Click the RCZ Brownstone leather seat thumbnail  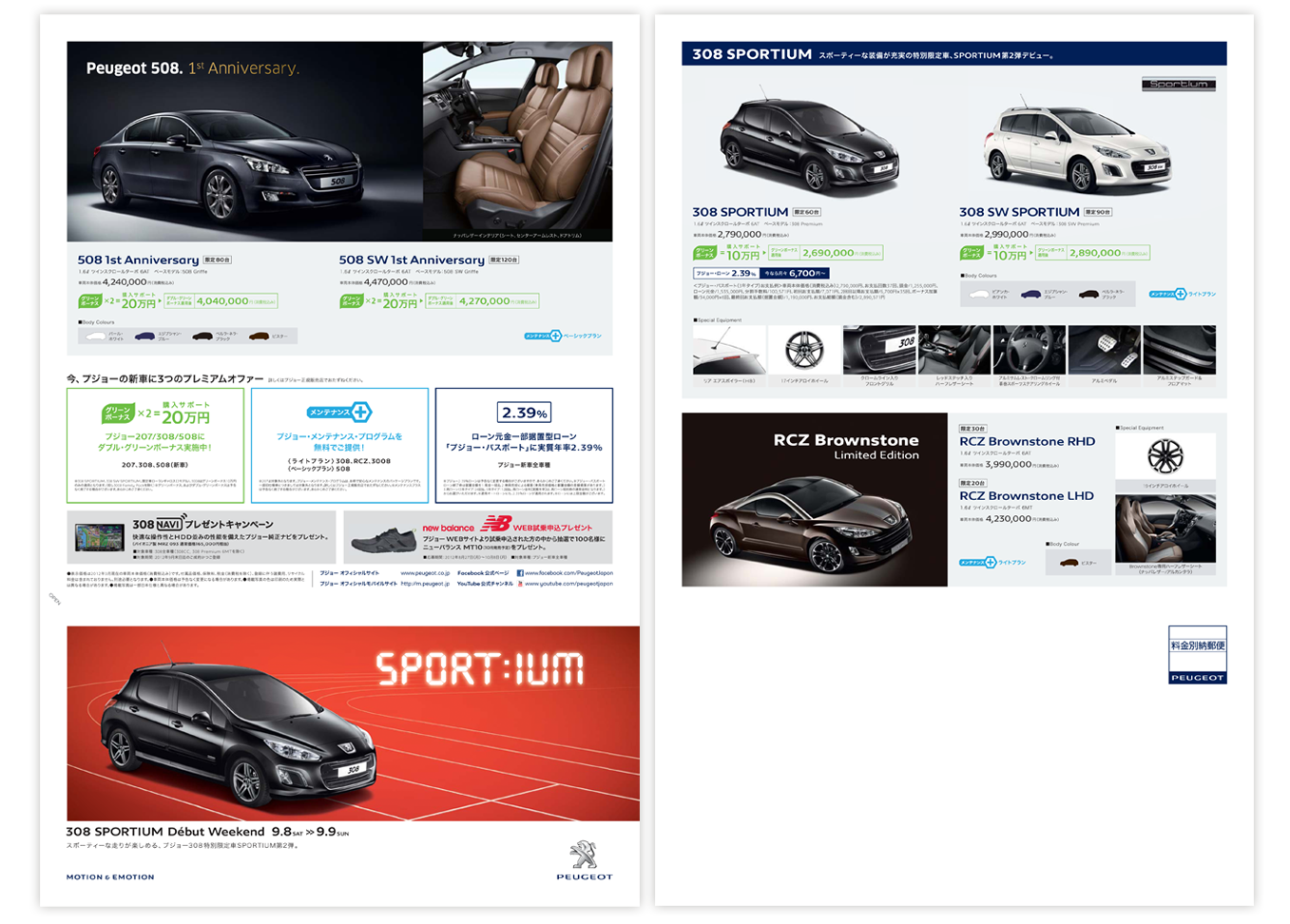[1165, 529]
